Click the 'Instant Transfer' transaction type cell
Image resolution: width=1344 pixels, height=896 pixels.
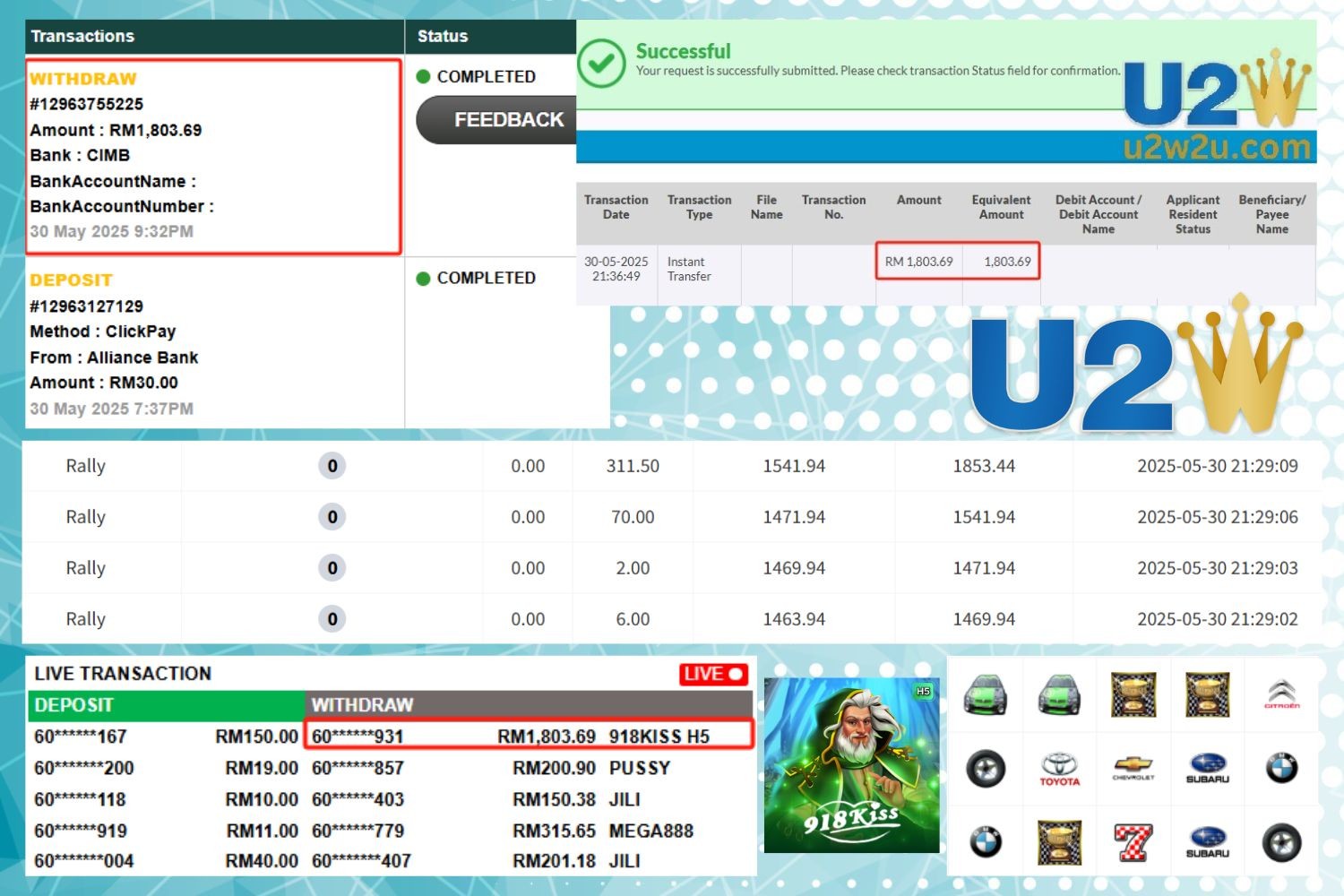coord(689,269)
